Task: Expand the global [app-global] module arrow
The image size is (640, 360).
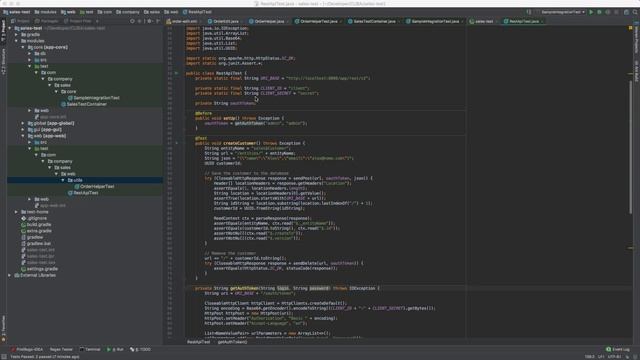Action: [23, 123]
